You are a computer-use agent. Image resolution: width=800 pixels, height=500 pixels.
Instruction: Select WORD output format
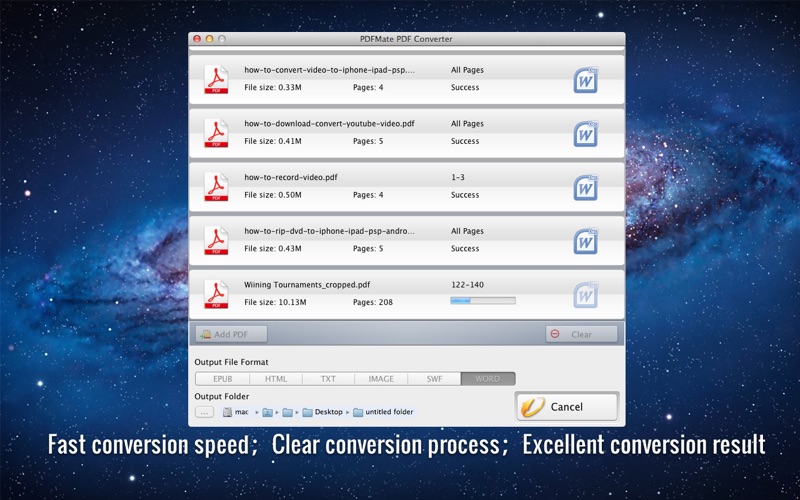(x=488, y=379)
